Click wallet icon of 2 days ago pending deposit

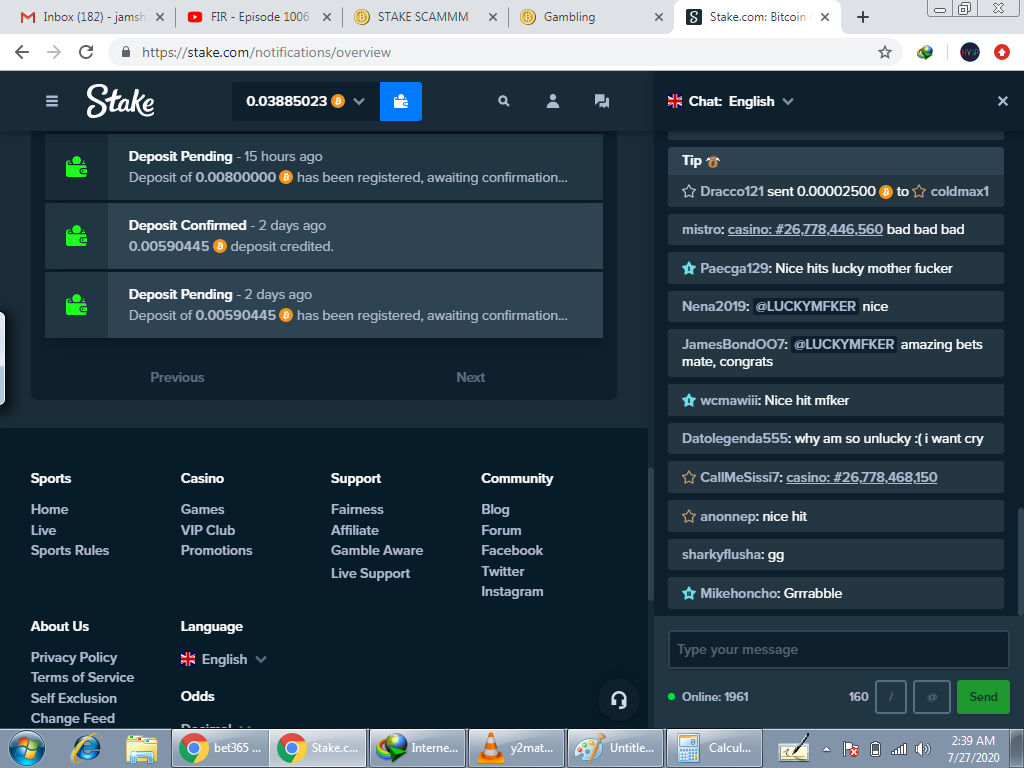[76, 305]
